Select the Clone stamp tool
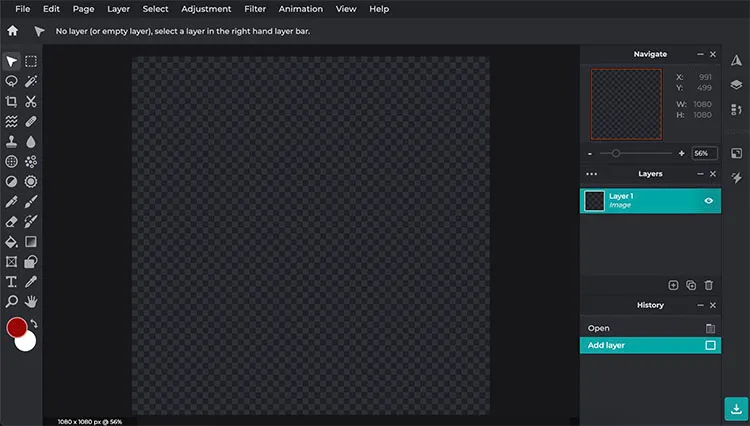The height and width of the screenshot is (426, 750). [11, 142]
